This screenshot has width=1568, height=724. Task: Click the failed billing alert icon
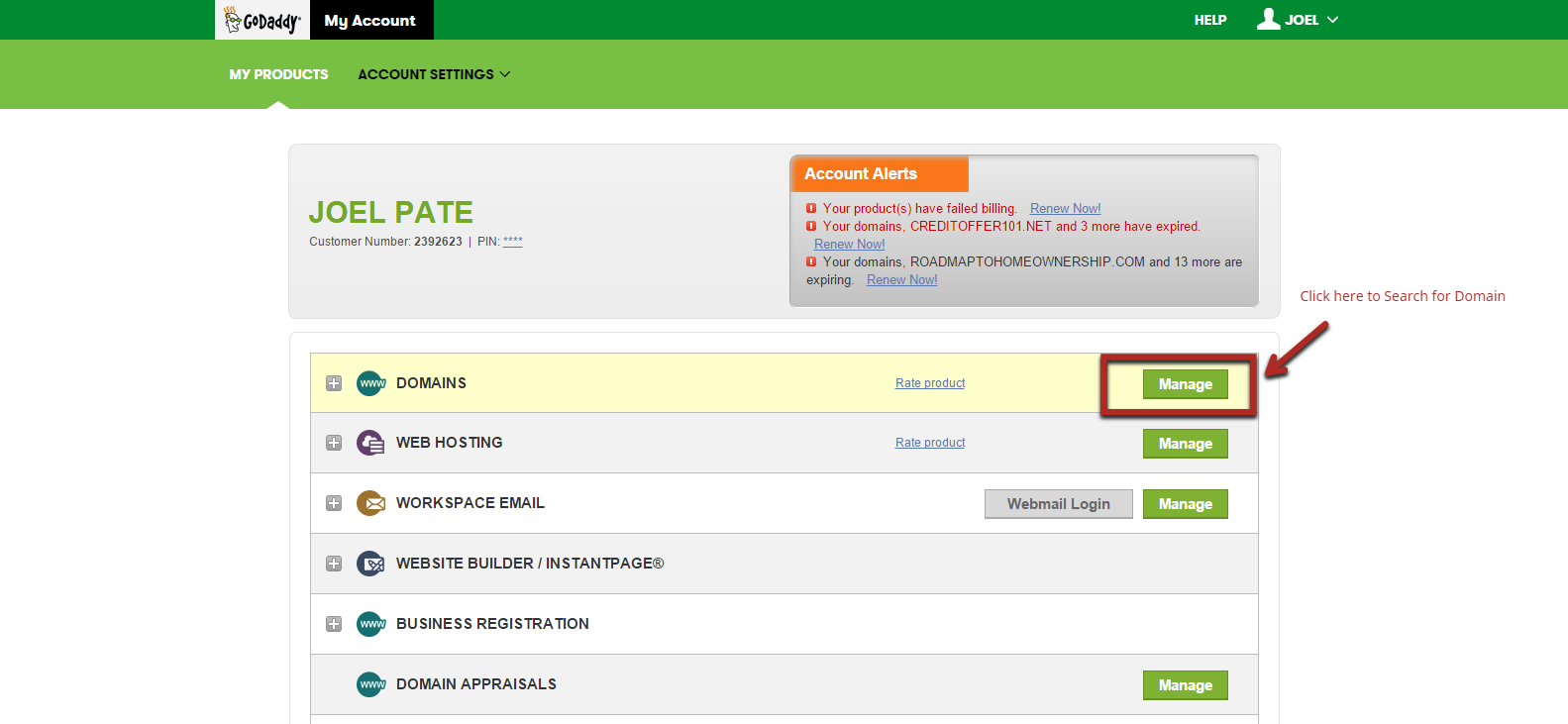pyautogui.click(x=811, y=208)
